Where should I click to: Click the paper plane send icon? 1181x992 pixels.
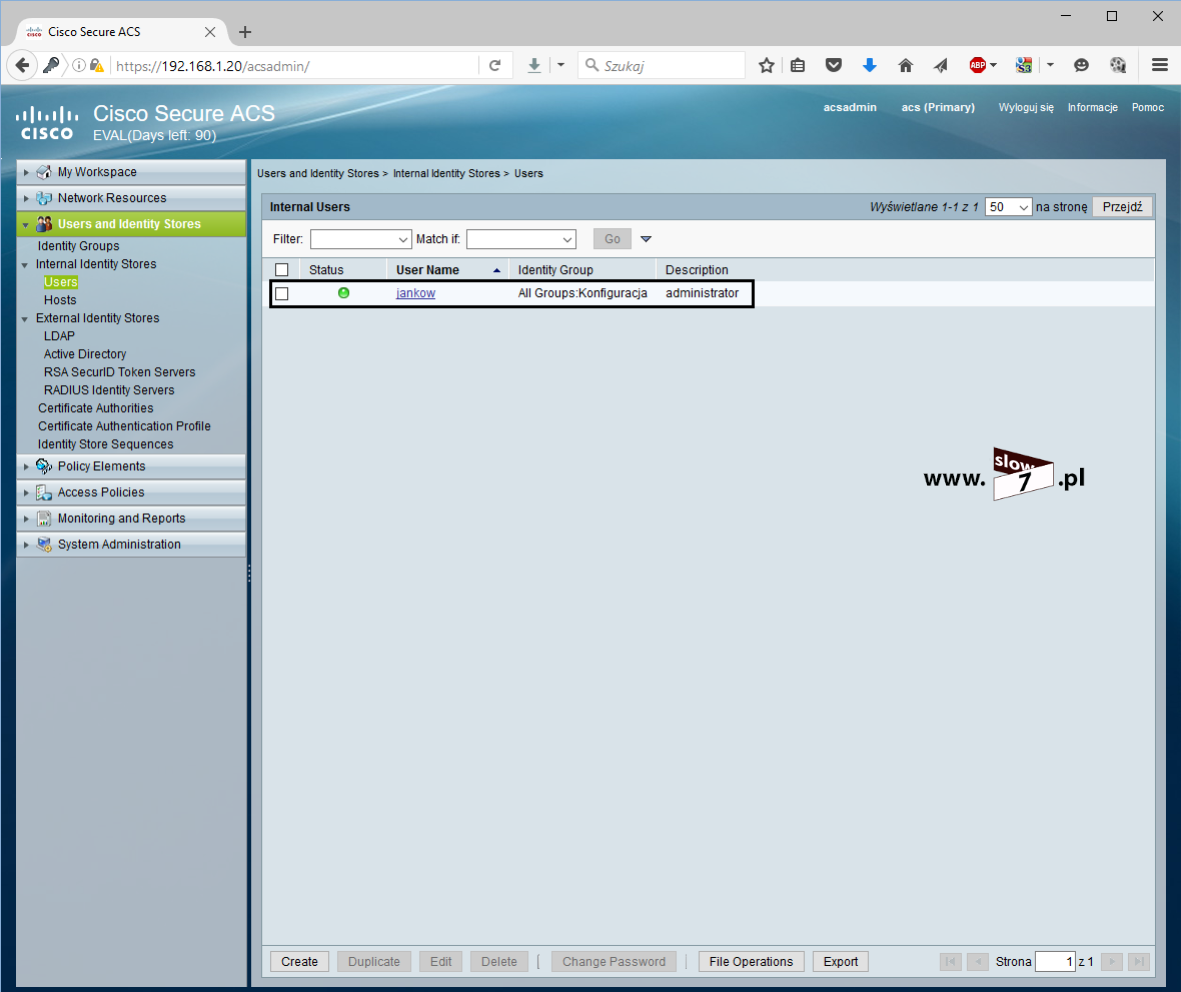pos(941,66)
